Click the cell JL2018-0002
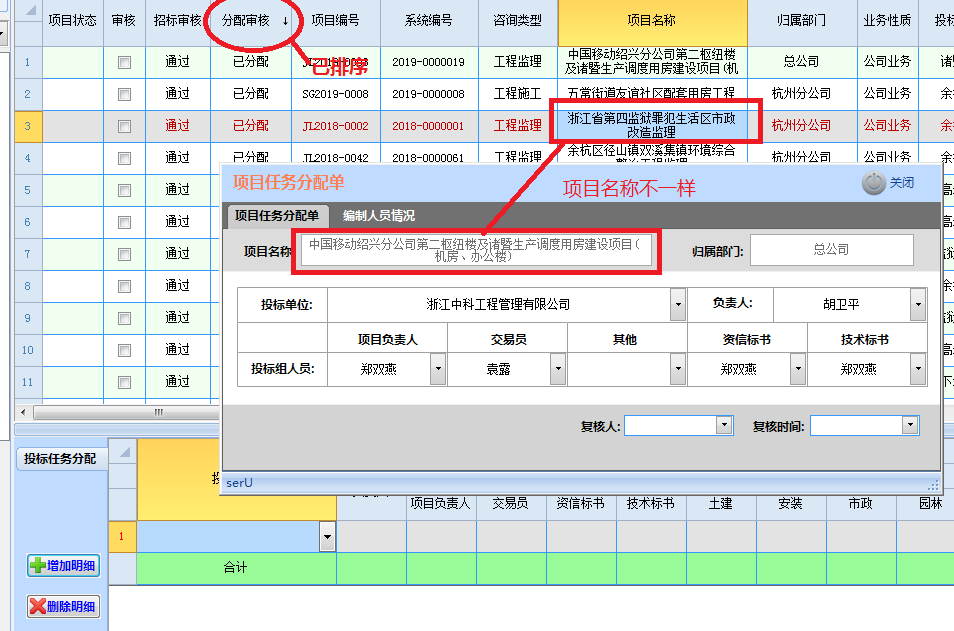The height and width of the screenshot is (631, 954). tap(336, 127)
